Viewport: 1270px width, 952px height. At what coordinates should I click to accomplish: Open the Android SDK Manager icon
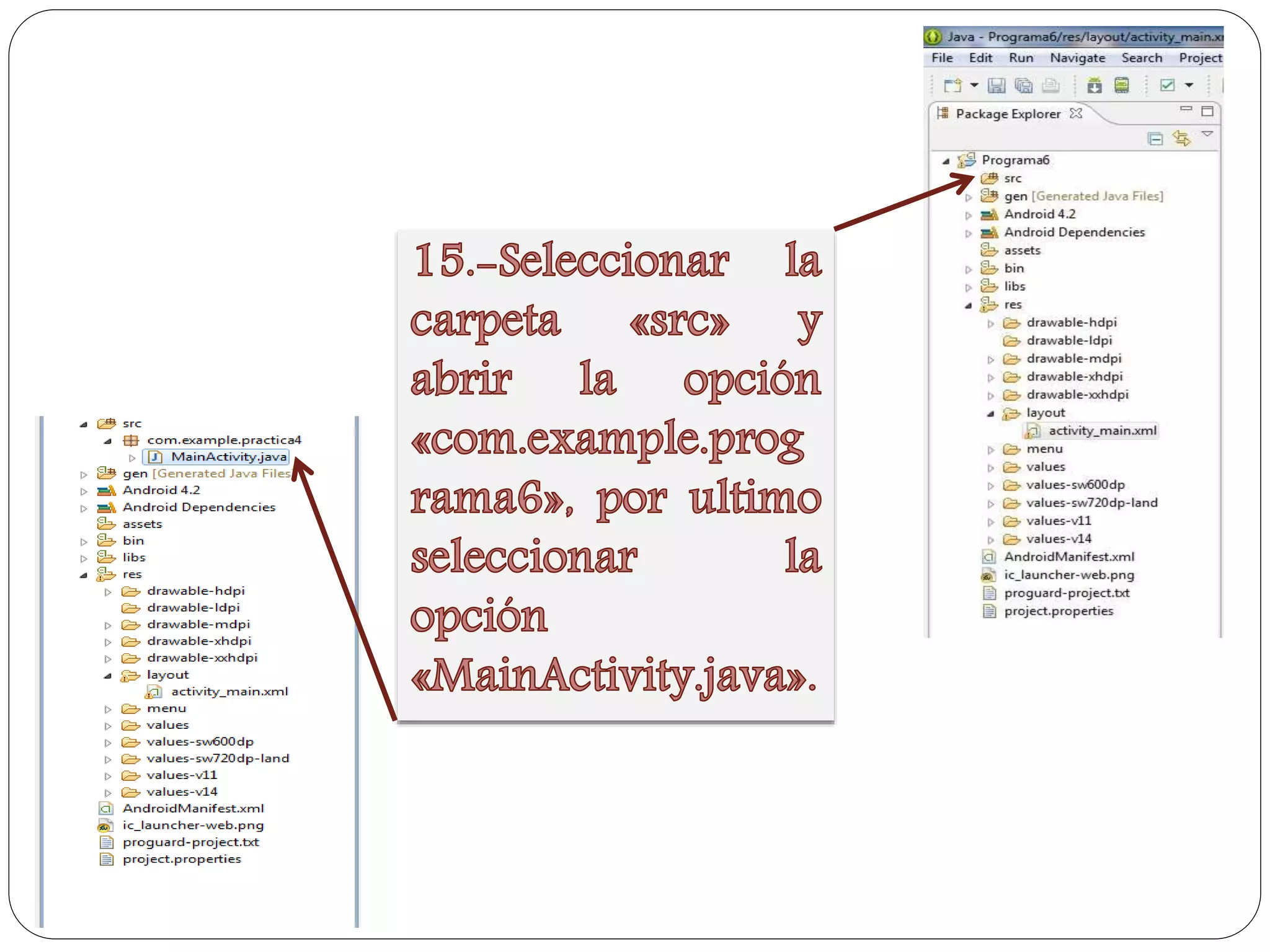(1095, 85)
